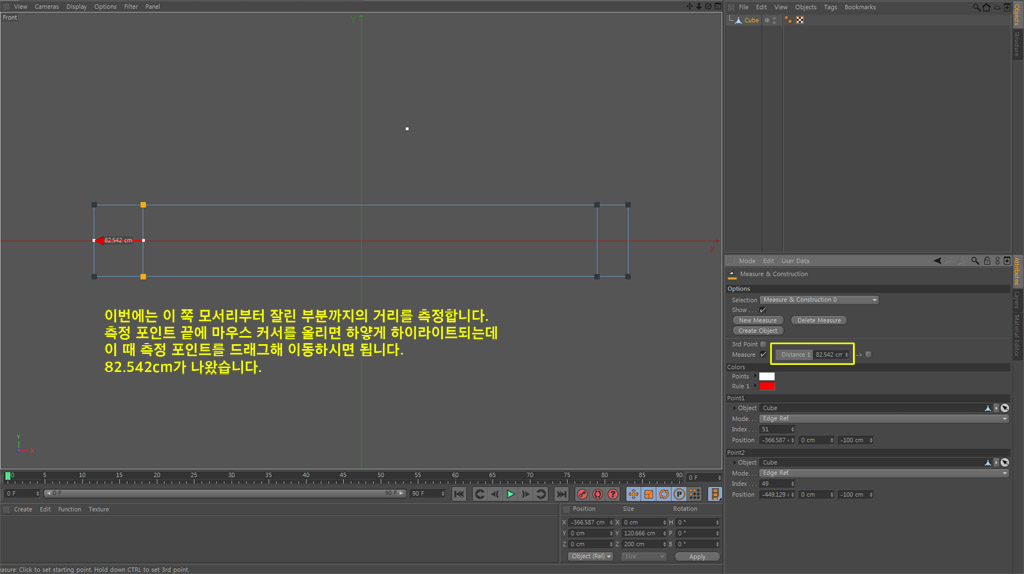Click Object Manager search magnifier icon
The width and height of the screenshot is (1024, 574).
[976, 7]
